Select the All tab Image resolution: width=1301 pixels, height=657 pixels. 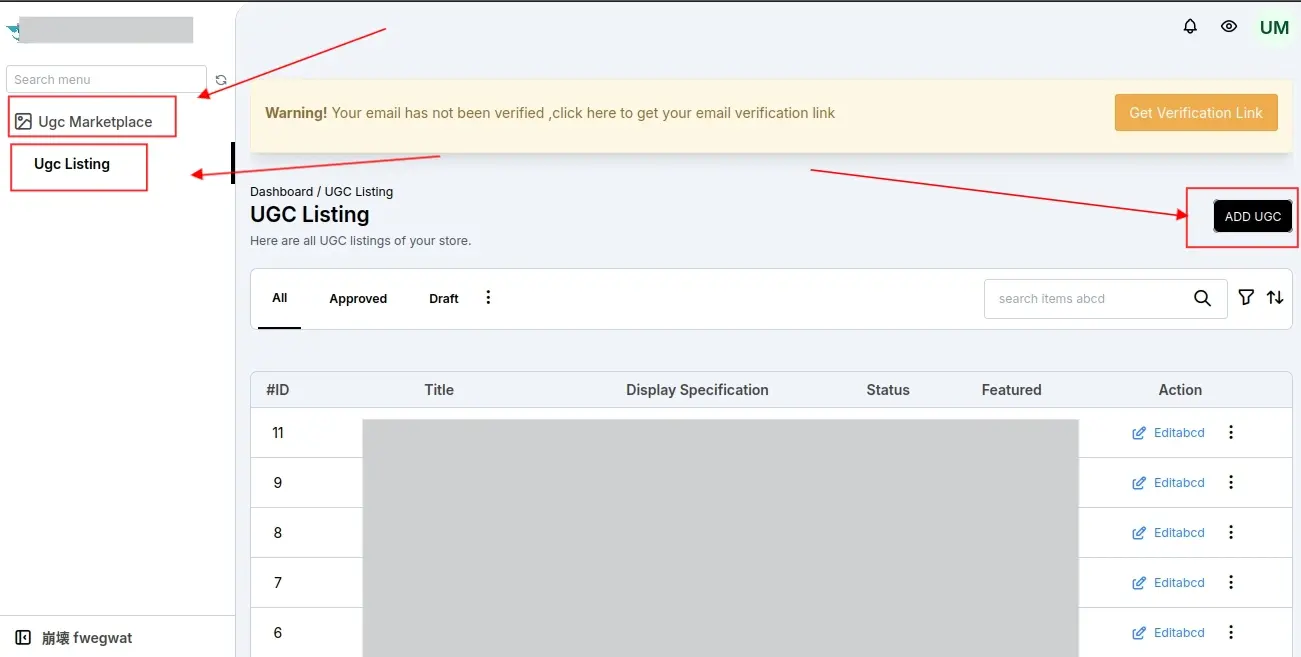tap(280, 298)
